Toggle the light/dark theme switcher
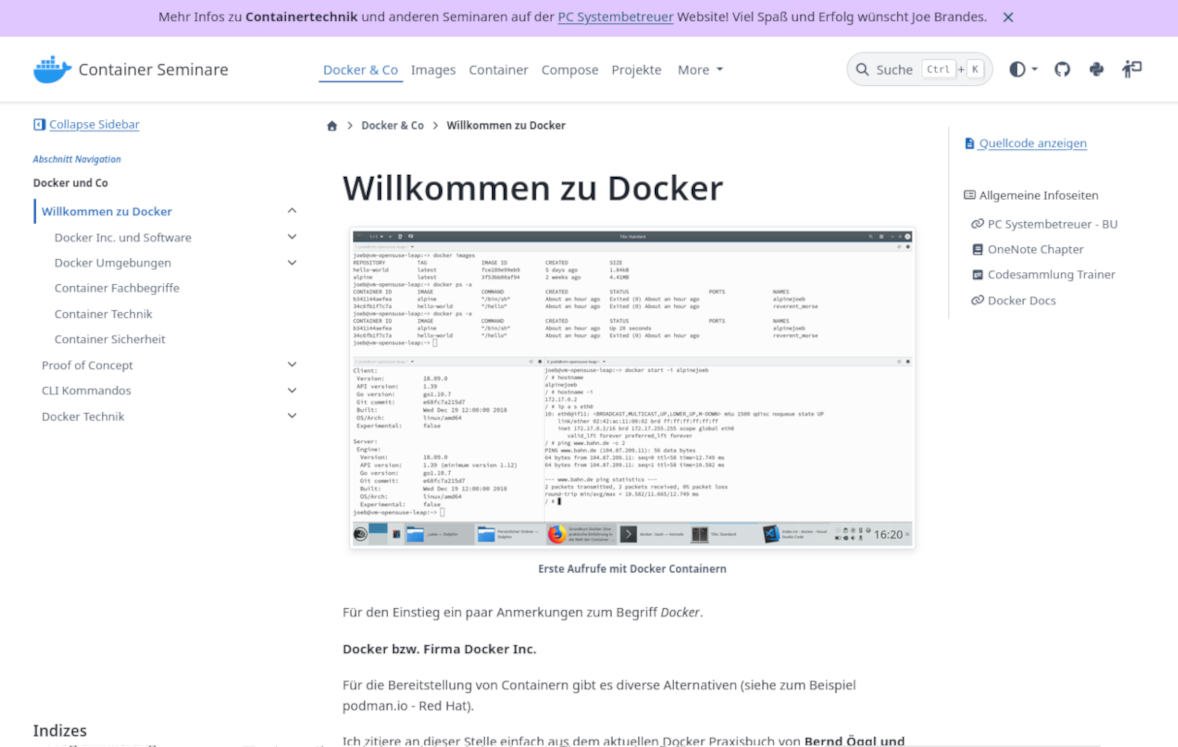Viewport: 1178px width, 747px height. 1022,69
